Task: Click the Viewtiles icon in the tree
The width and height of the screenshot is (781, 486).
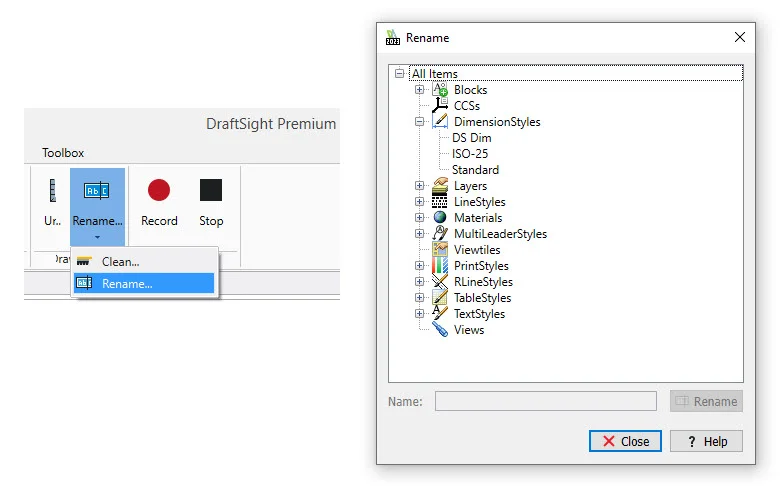Action: click(x=440, y=250)
